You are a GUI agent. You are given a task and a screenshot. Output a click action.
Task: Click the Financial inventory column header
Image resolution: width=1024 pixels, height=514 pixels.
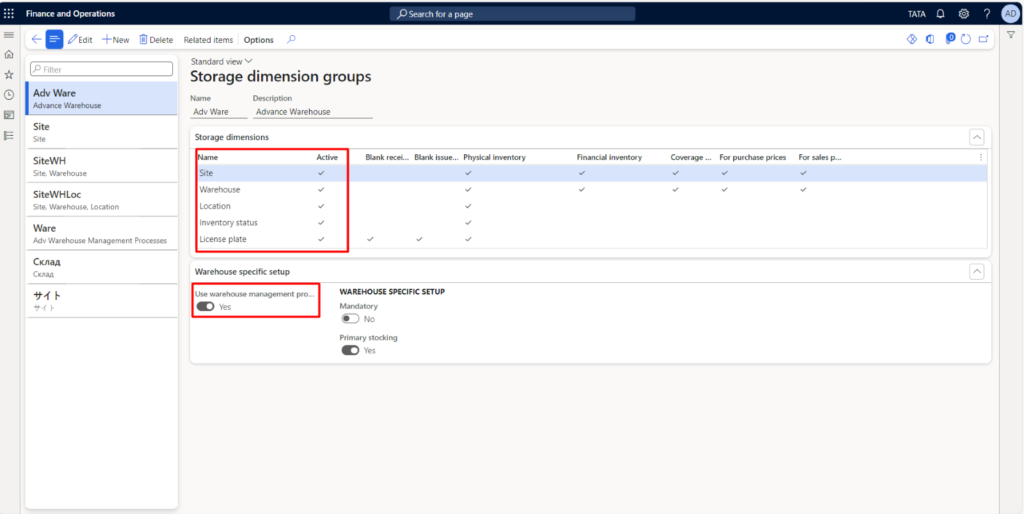tap(609, 157)
